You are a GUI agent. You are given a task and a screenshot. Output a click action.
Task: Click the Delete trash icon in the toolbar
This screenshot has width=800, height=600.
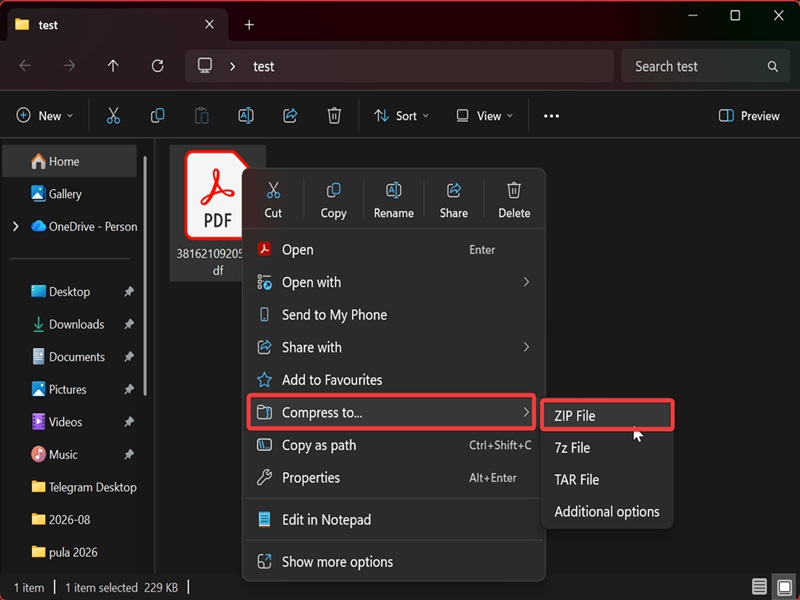click(x=334, y=116)
